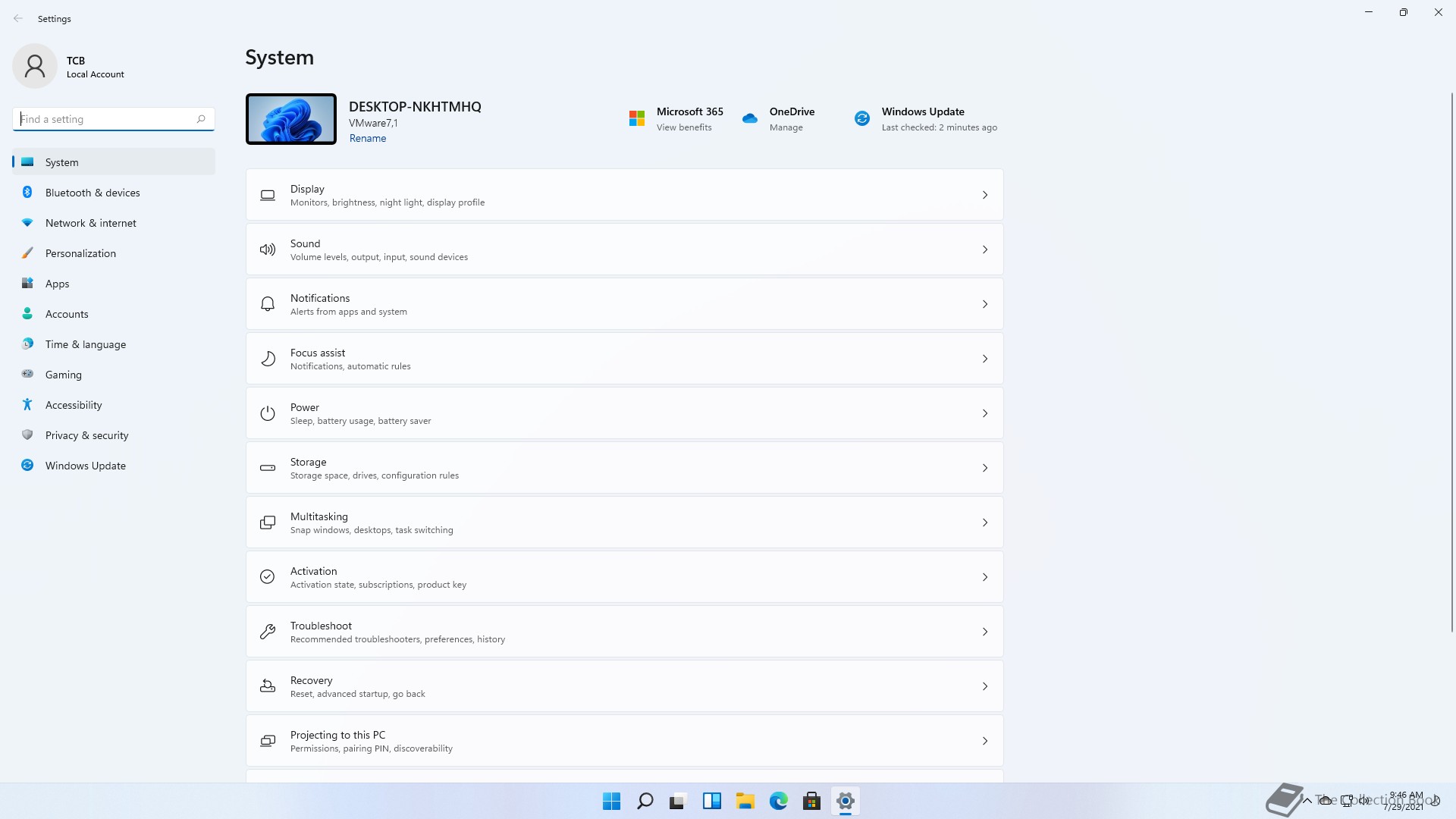
Task: Click the Find a setting search box
Action: coord(106,119)
